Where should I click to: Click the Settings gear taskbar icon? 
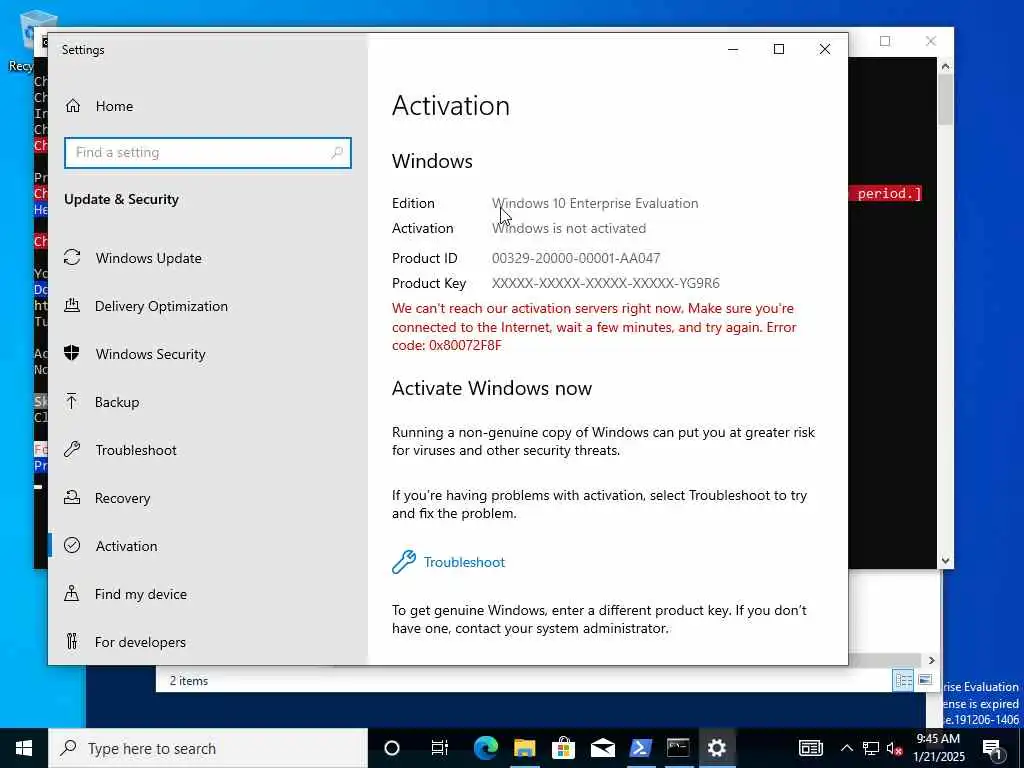(716, 748)
